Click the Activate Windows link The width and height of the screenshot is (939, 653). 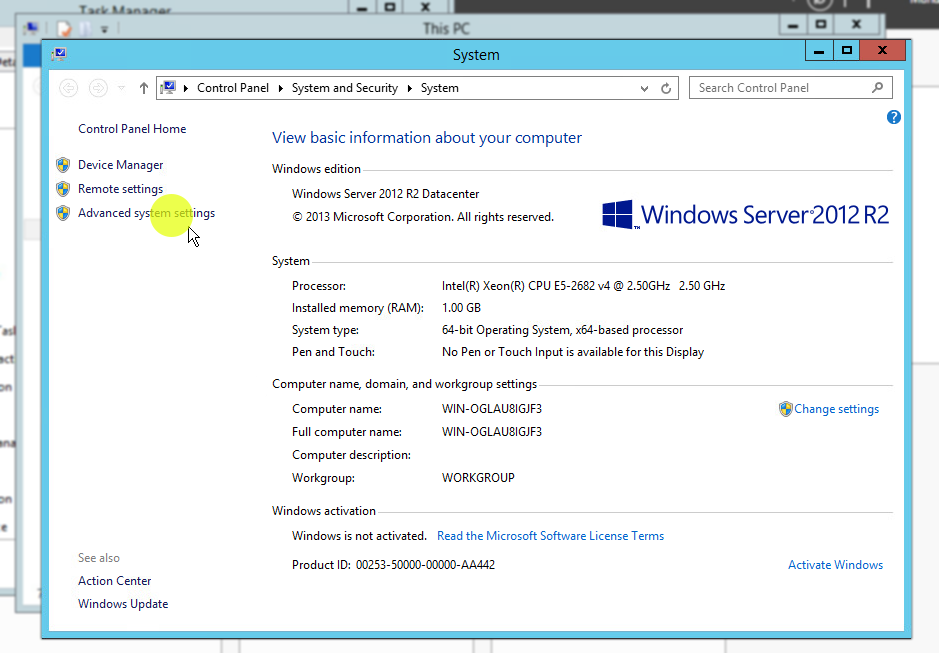click(x=835, y=565)
